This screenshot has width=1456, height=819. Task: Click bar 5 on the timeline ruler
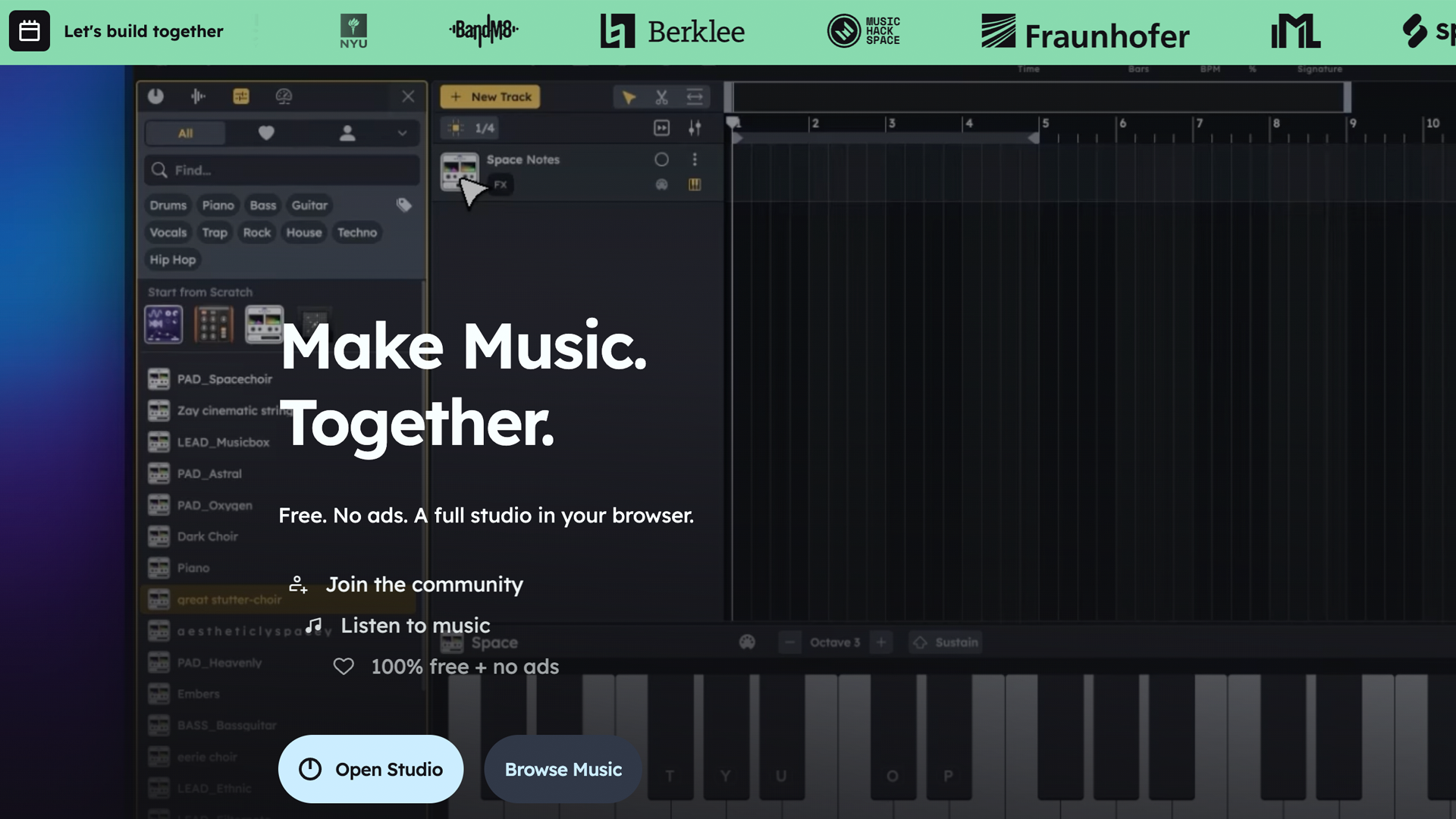tap(1045, 124)
